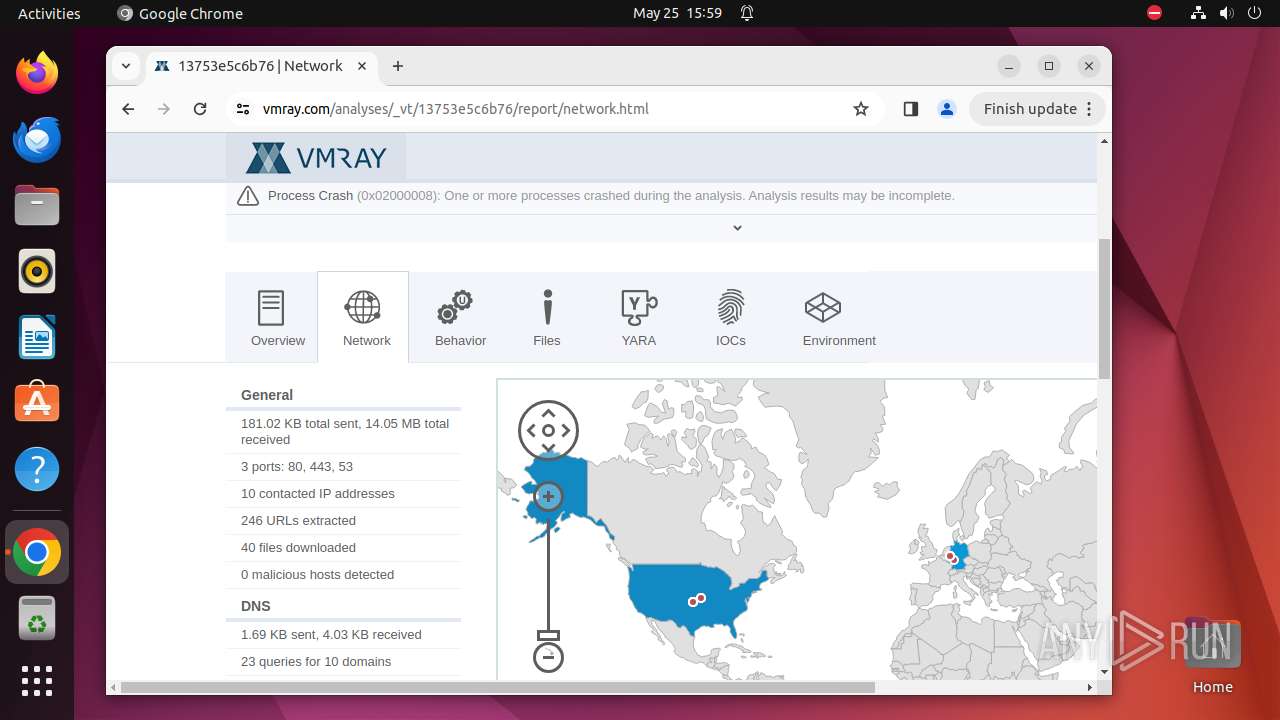Select the '0 malicious hosts detected' row

coord(343,575)
